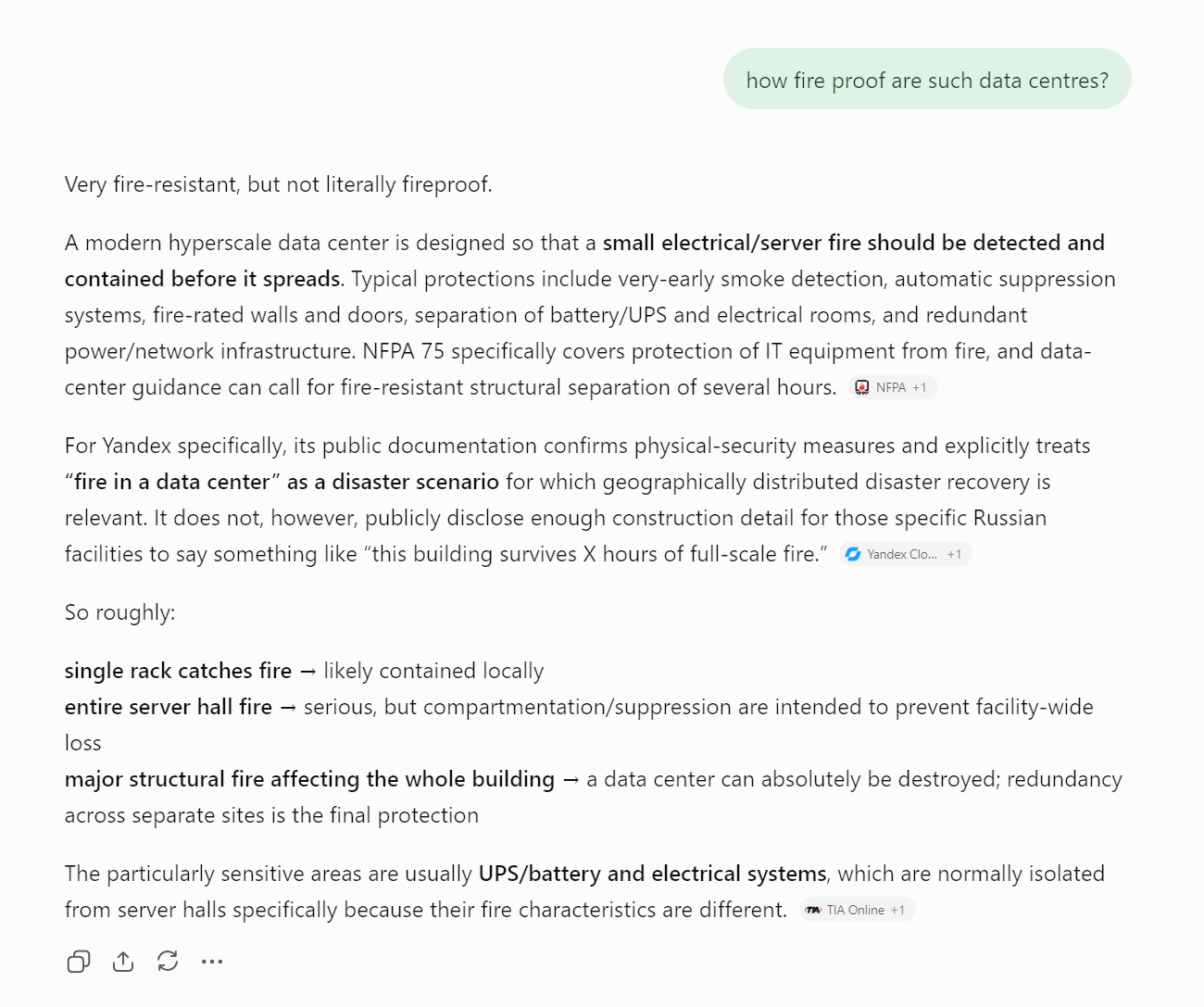Click the bold "major structural fire" scenario text
Viewport: 1204px width, 1007px height.
[x=309, y=779]
